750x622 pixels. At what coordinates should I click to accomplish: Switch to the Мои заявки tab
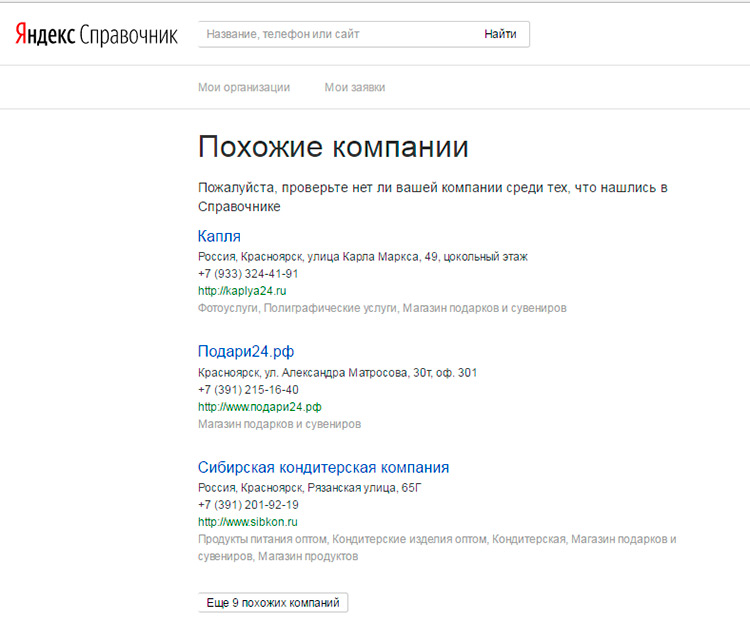[x=354, y=87]
